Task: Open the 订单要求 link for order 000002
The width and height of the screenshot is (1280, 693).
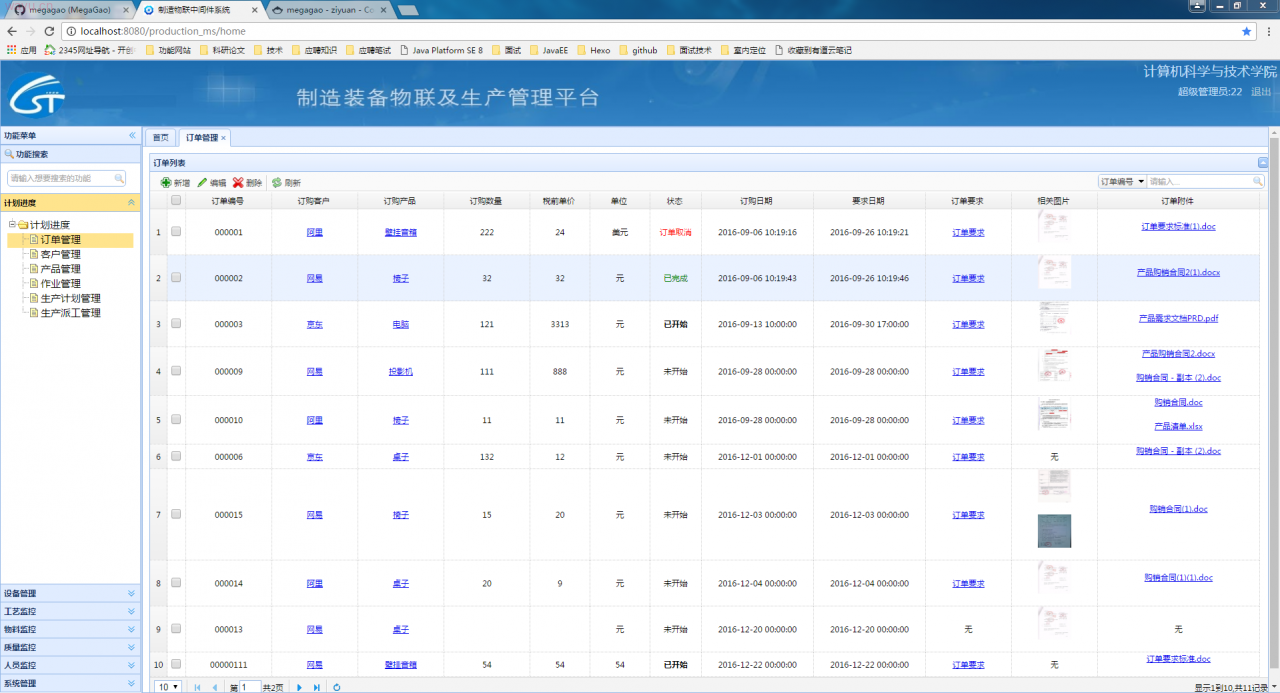Action: (968, 279)
